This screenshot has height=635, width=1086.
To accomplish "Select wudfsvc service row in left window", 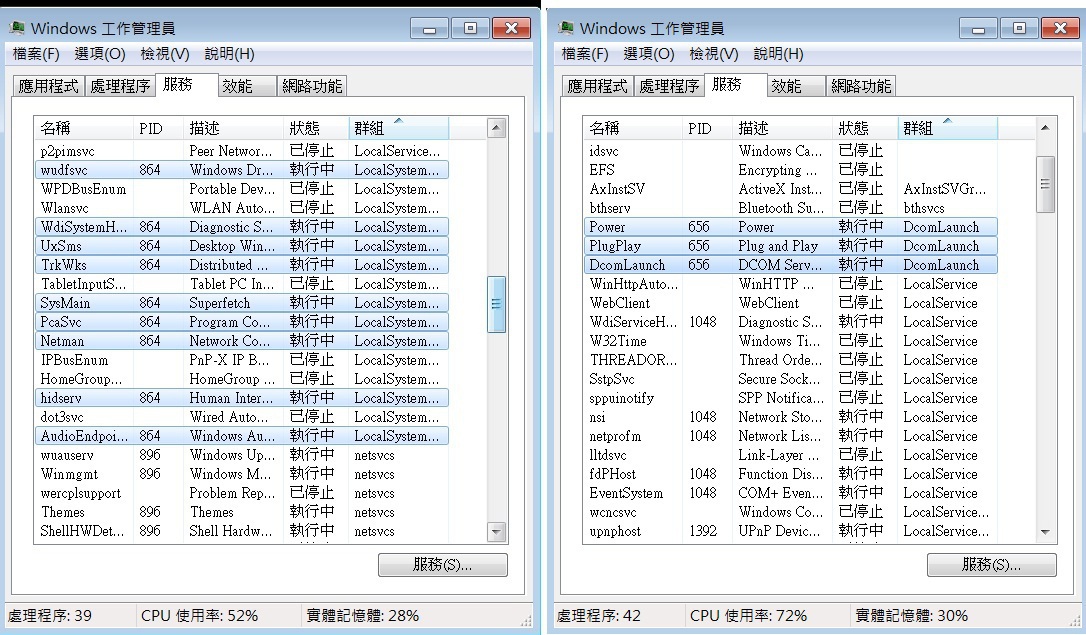I will (x=242, y=170).
